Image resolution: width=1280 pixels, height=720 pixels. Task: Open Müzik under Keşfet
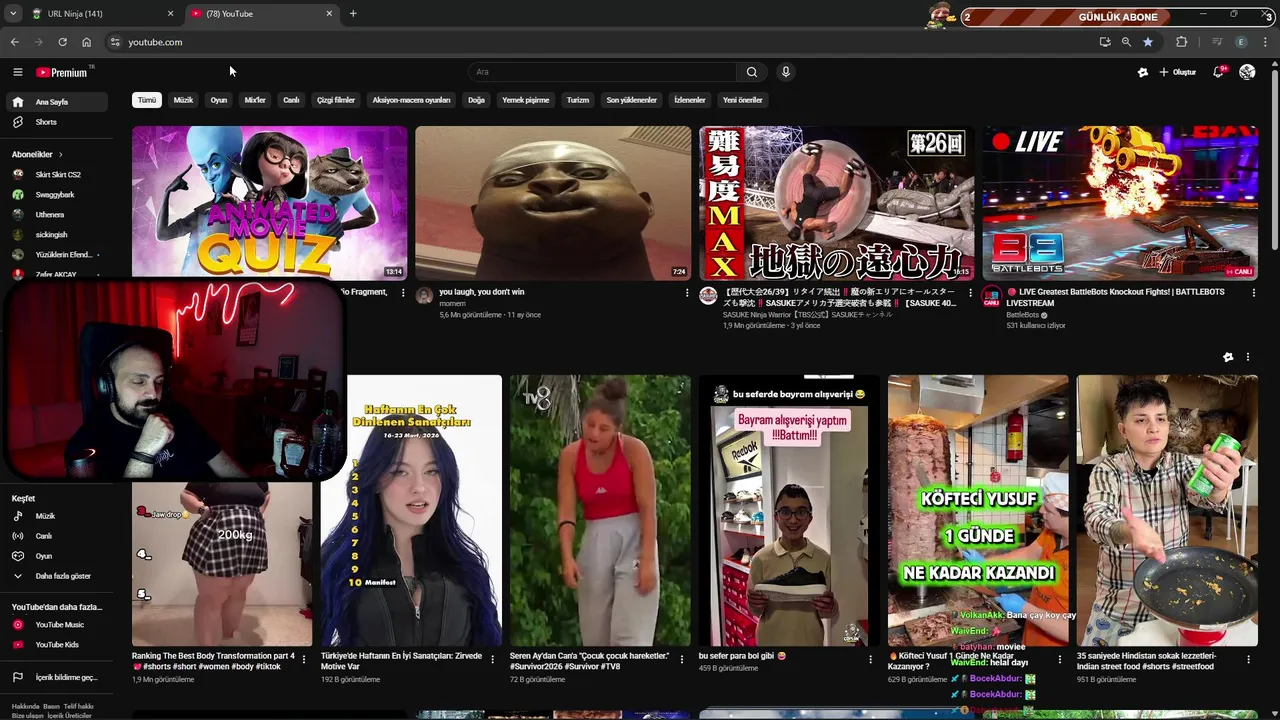click(x=55, y=516)
